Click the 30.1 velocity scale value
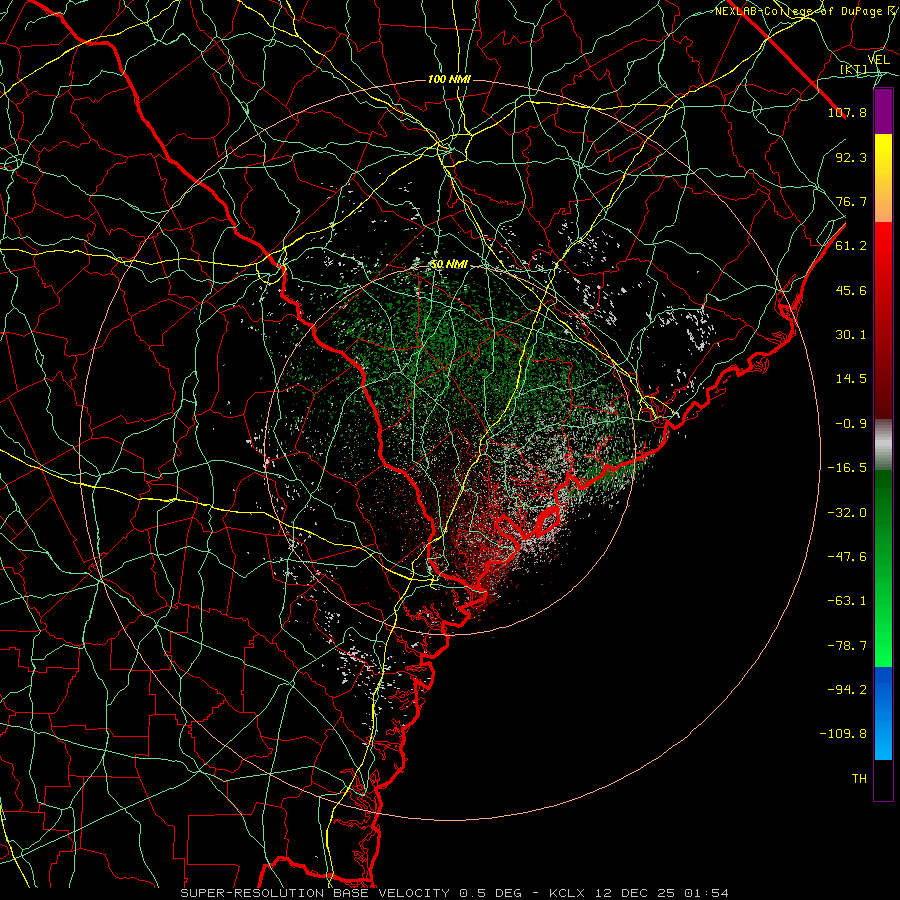 tap(851, 335)
